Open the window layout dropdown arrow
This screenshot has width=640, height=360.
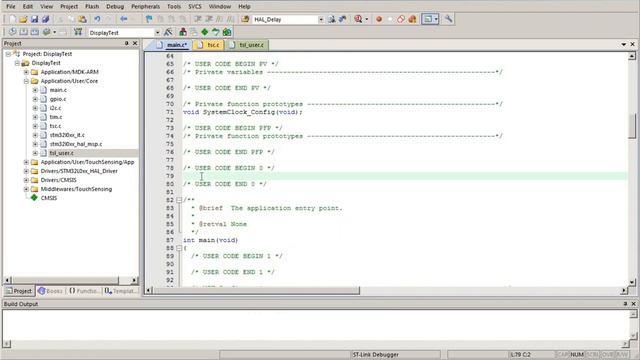click(x=436, y=19)
